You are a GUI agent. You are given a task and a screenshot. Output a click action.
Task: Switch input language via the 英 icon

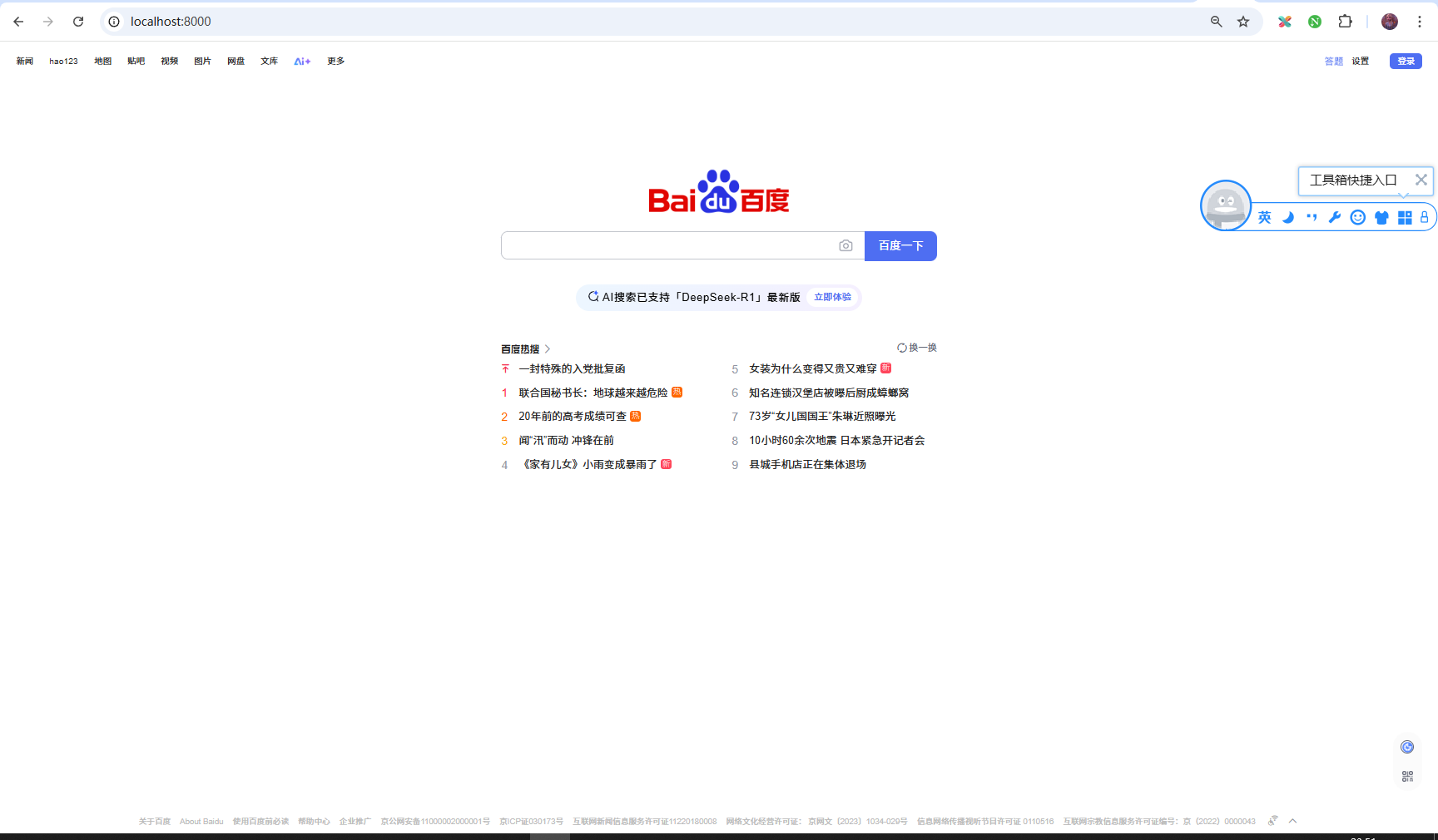pyautogui.click(x=1265, y=218)
